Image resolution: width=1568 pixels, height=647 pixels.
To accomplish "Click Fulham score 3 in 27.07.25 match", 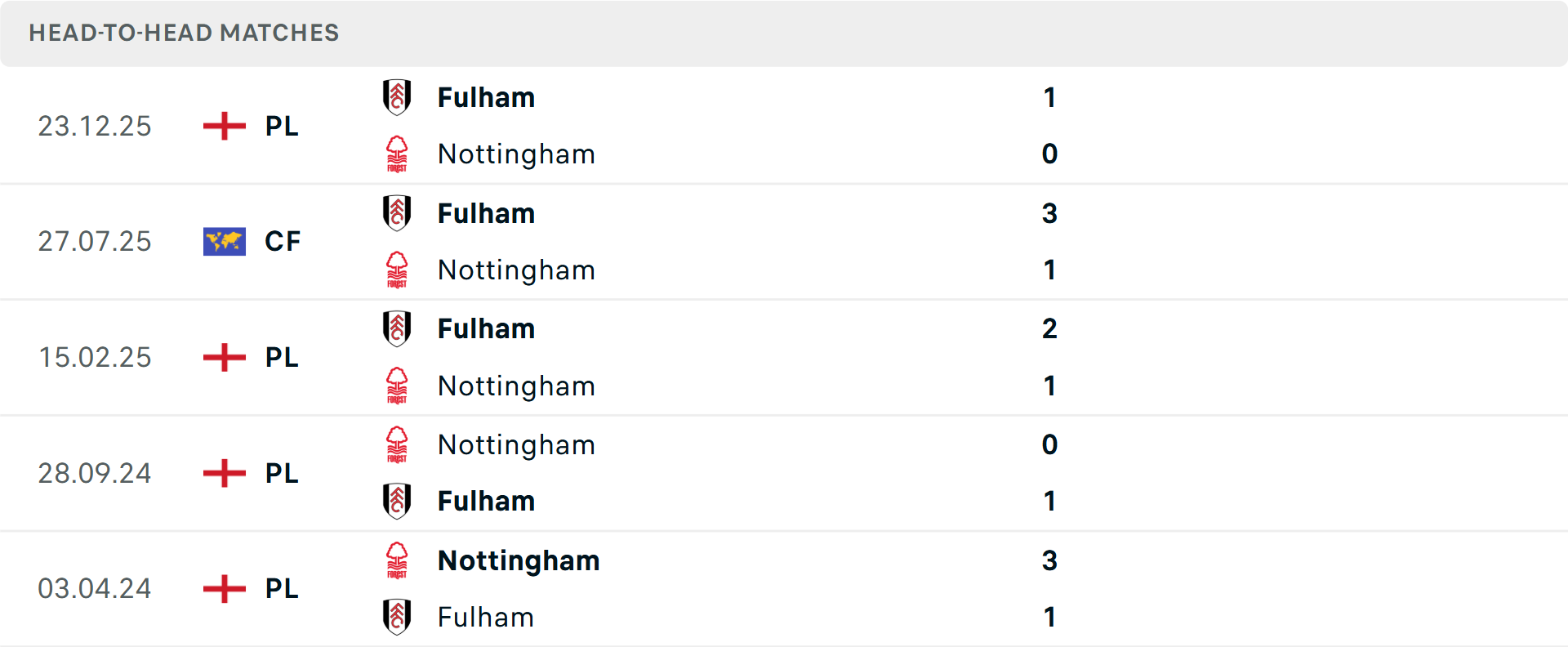I will 1049,213.
